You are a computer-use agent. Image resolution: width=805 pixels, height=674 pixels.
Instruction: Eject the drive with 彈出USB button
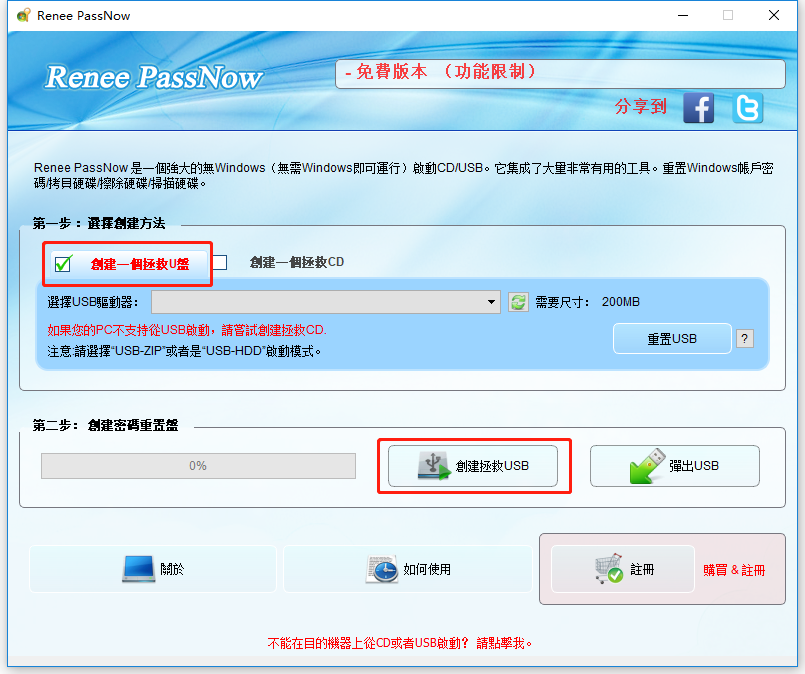tap(675, 466)
